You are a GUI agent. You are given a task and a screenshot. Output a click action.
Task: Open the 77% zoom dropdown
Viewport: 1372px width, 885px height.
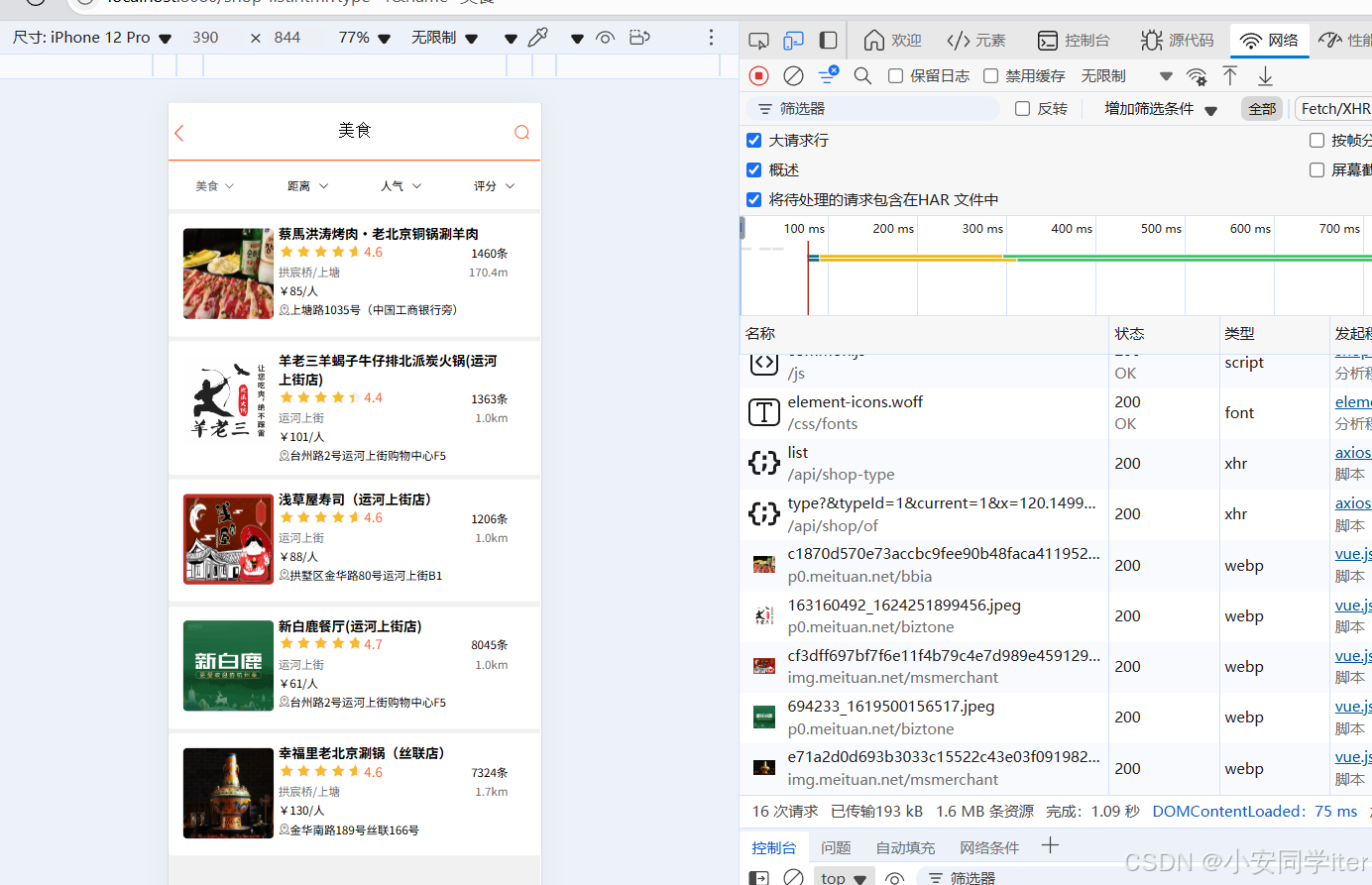click(365, 38)
